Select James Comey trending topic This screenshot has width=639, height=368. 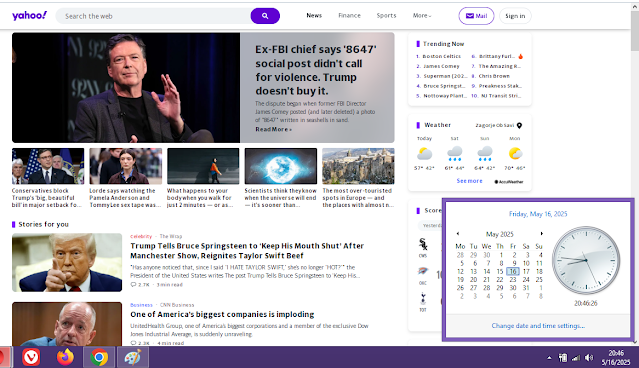pos(441,66)
